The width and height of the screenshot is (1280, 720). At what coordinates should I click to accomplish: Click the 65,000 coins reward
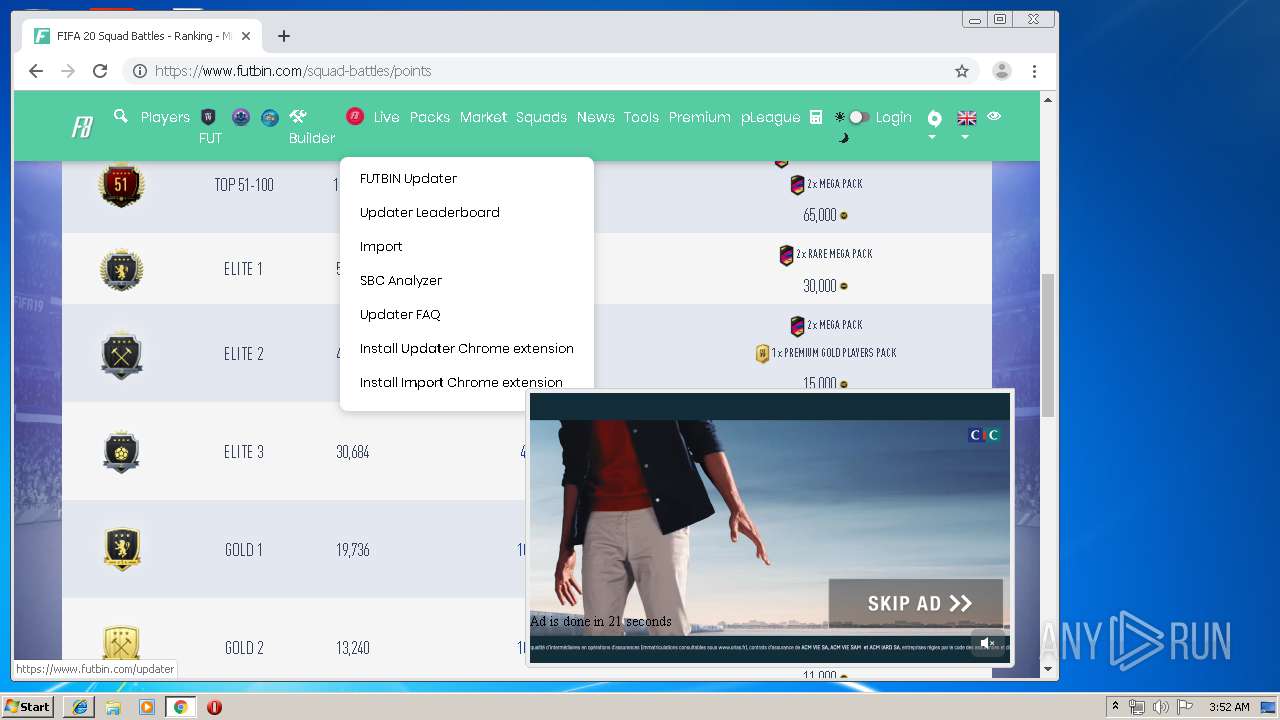pos(825,215)
